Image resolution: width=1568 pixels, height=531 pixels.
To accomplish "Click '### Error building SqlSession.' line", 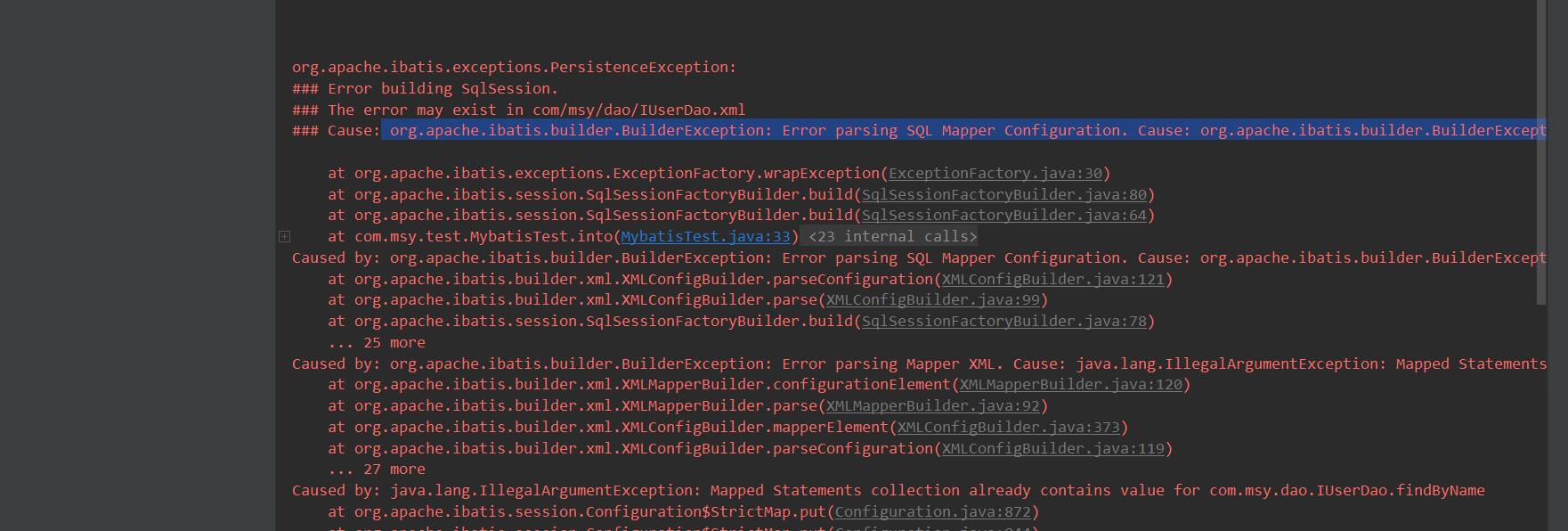I will pyautogui.click(x=425, y=88).
